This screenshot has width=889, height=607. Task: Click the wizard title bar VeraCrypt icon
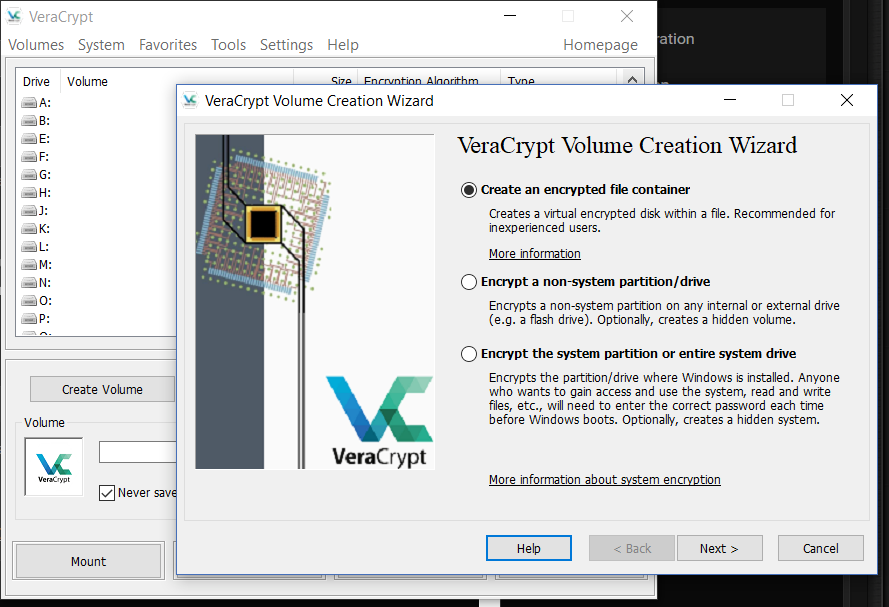point(190,100)
